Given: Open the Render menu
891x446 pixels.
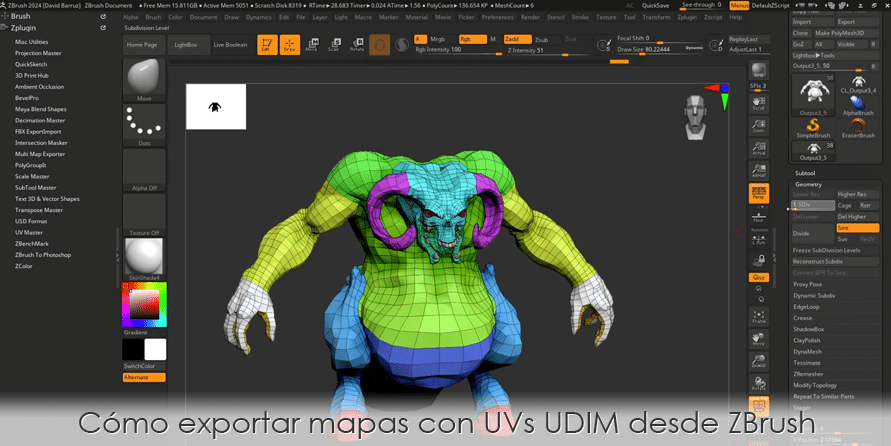Looking at the screenshot, I should click(x=530, y=17).
